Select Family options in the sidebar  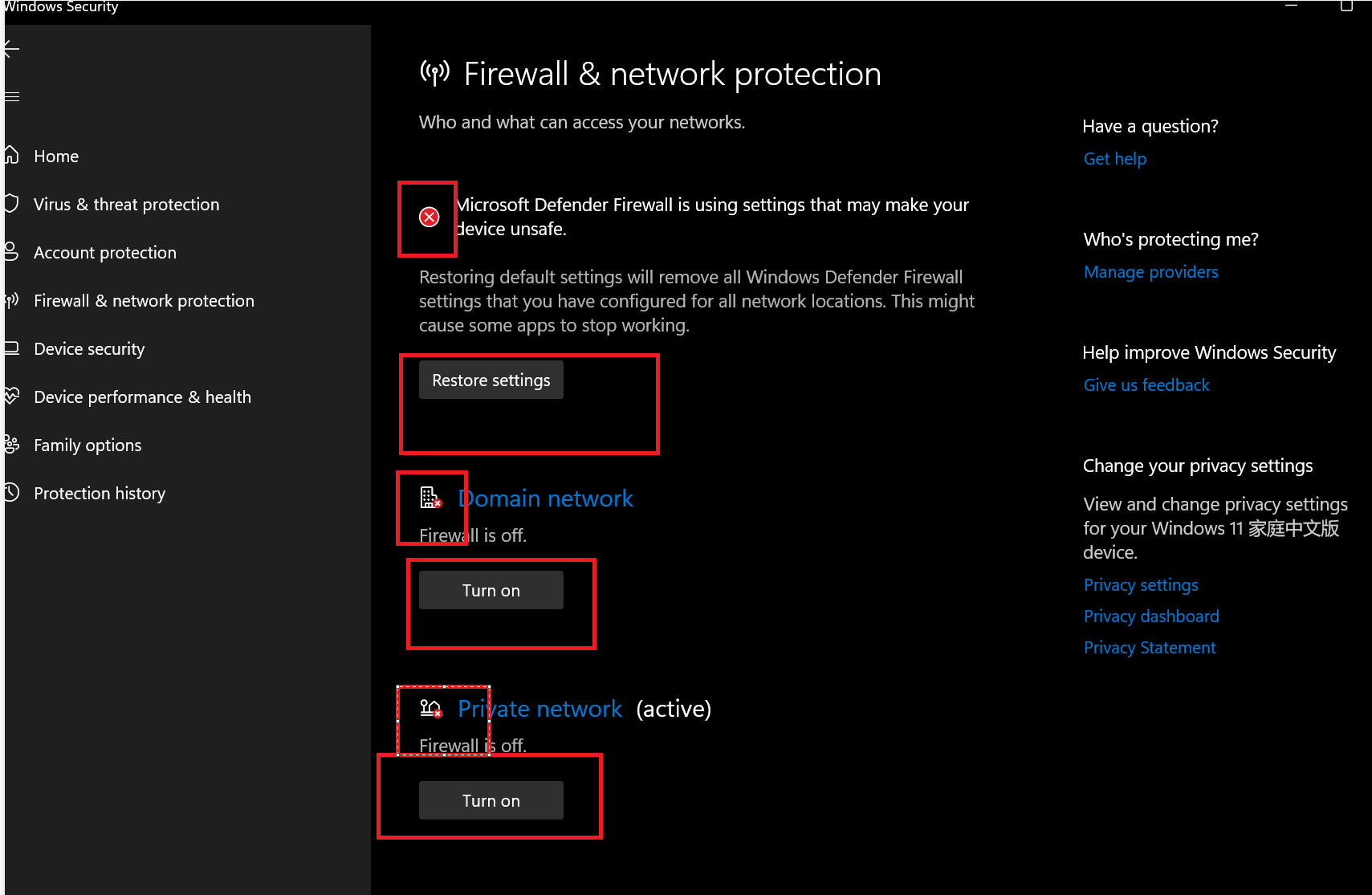[x=88, y=445]
